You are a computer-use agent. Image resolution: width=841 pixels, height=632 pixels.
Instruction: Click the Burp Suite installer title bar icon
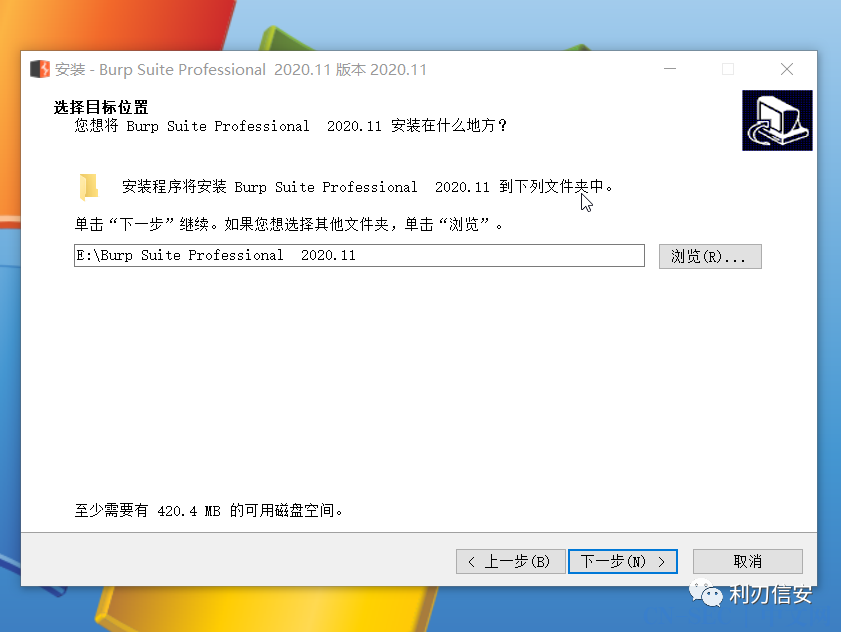point(40,69)
